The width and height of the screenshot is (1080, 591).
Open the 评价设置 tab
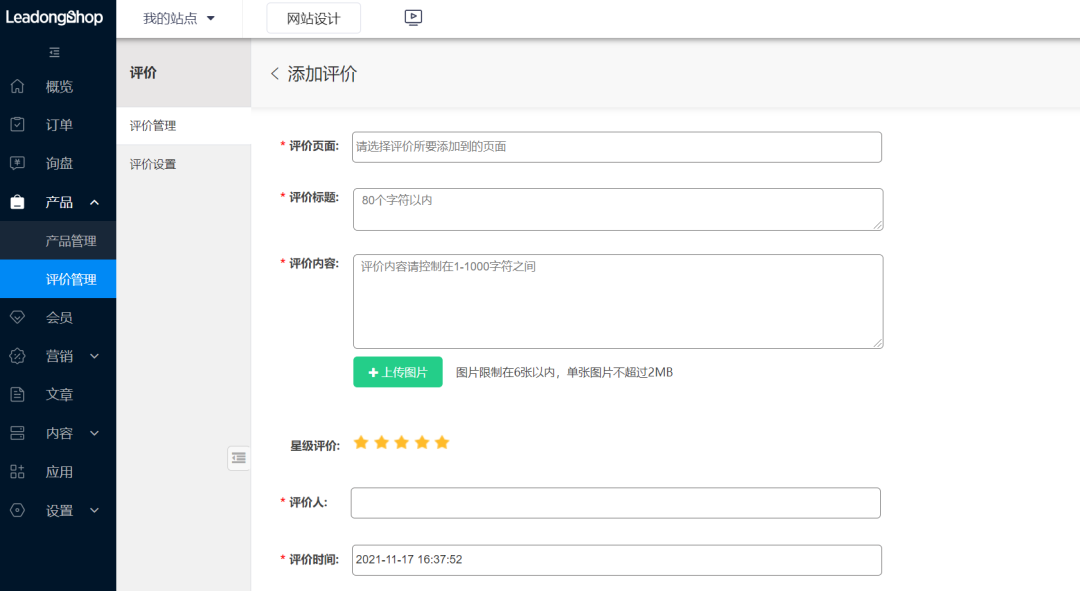153,164
